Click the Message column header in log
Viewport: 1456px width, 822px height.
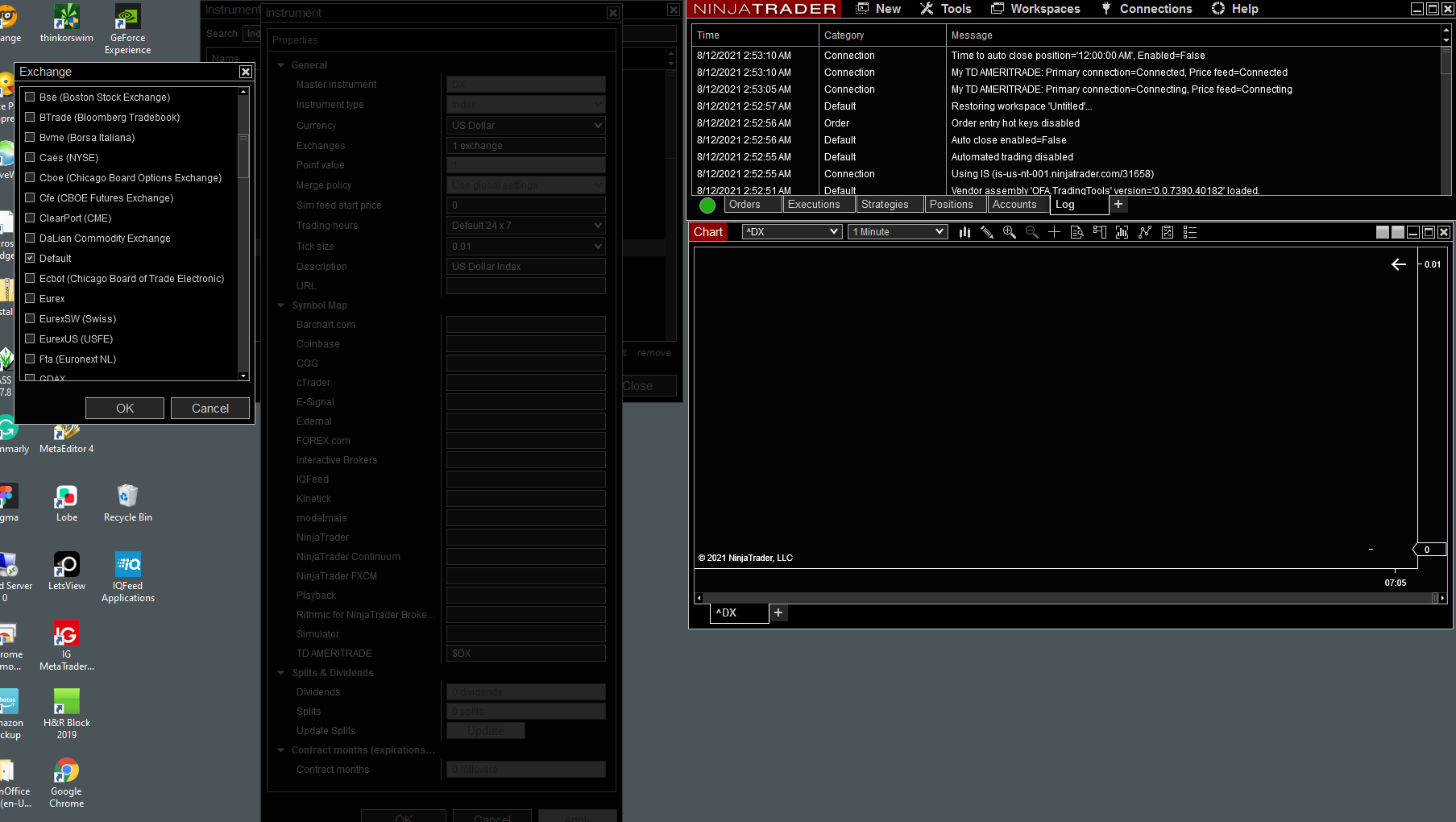(x=1193, y=35)
